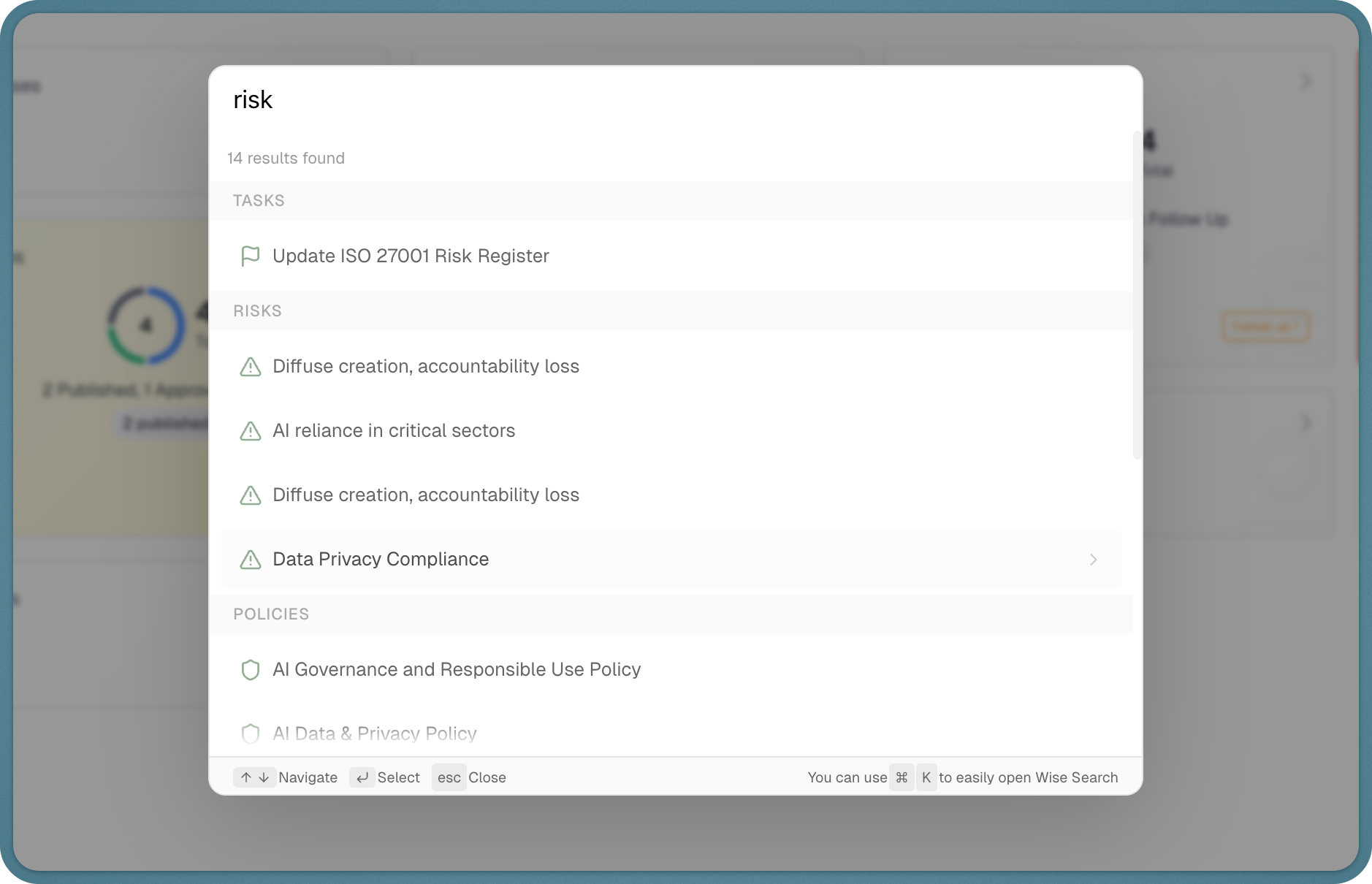Select the AI Governance and Responsible Use Policy
Image resolution: width=1372 pixels, height=884 pixels.
(x=457, y=670)
